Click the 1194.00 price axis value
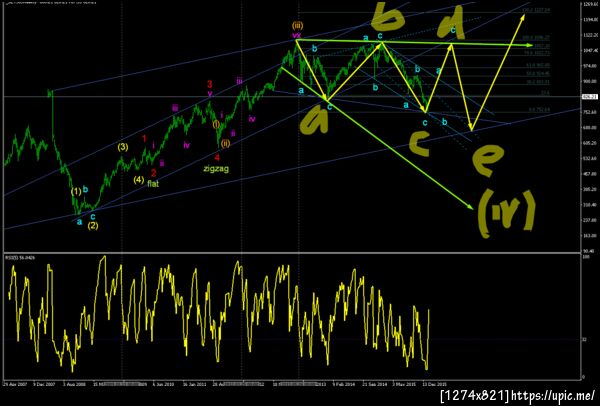This screenshot has height=406, width=600. tap(589, 20)
